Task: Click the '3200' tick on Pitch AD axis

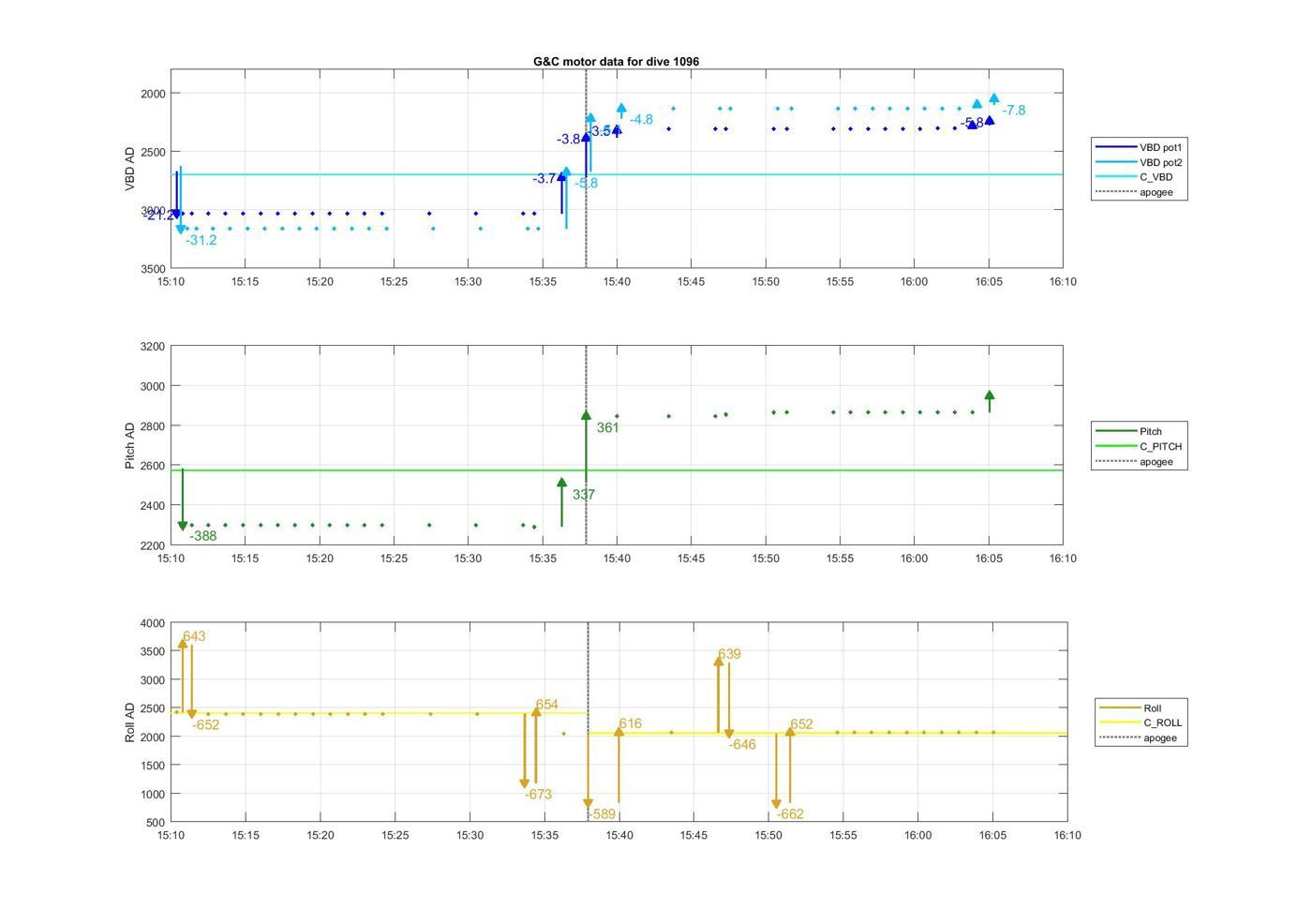Action: tap(153, 347)
